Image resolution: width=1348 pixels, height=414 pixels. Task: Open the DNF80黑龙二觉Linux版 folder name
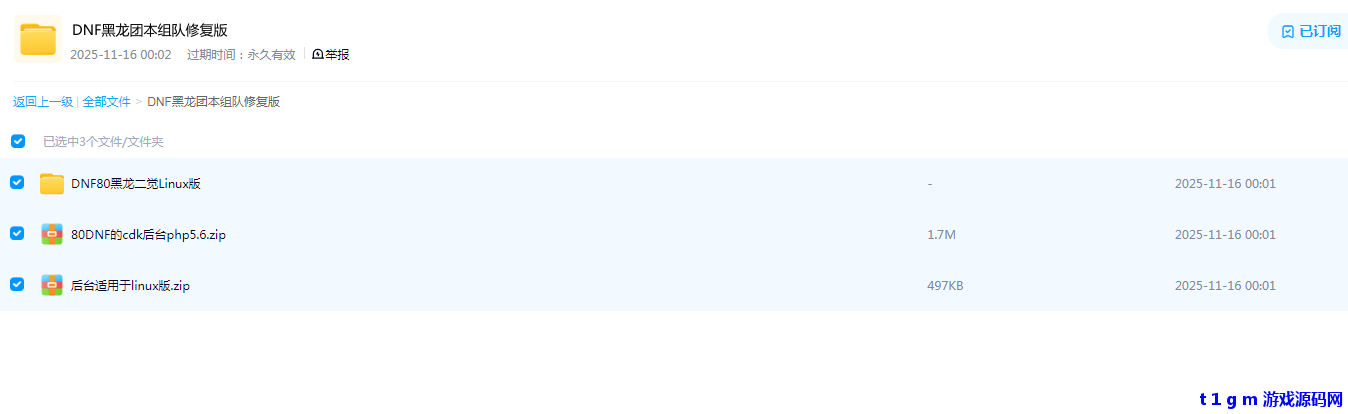(136, 184)
